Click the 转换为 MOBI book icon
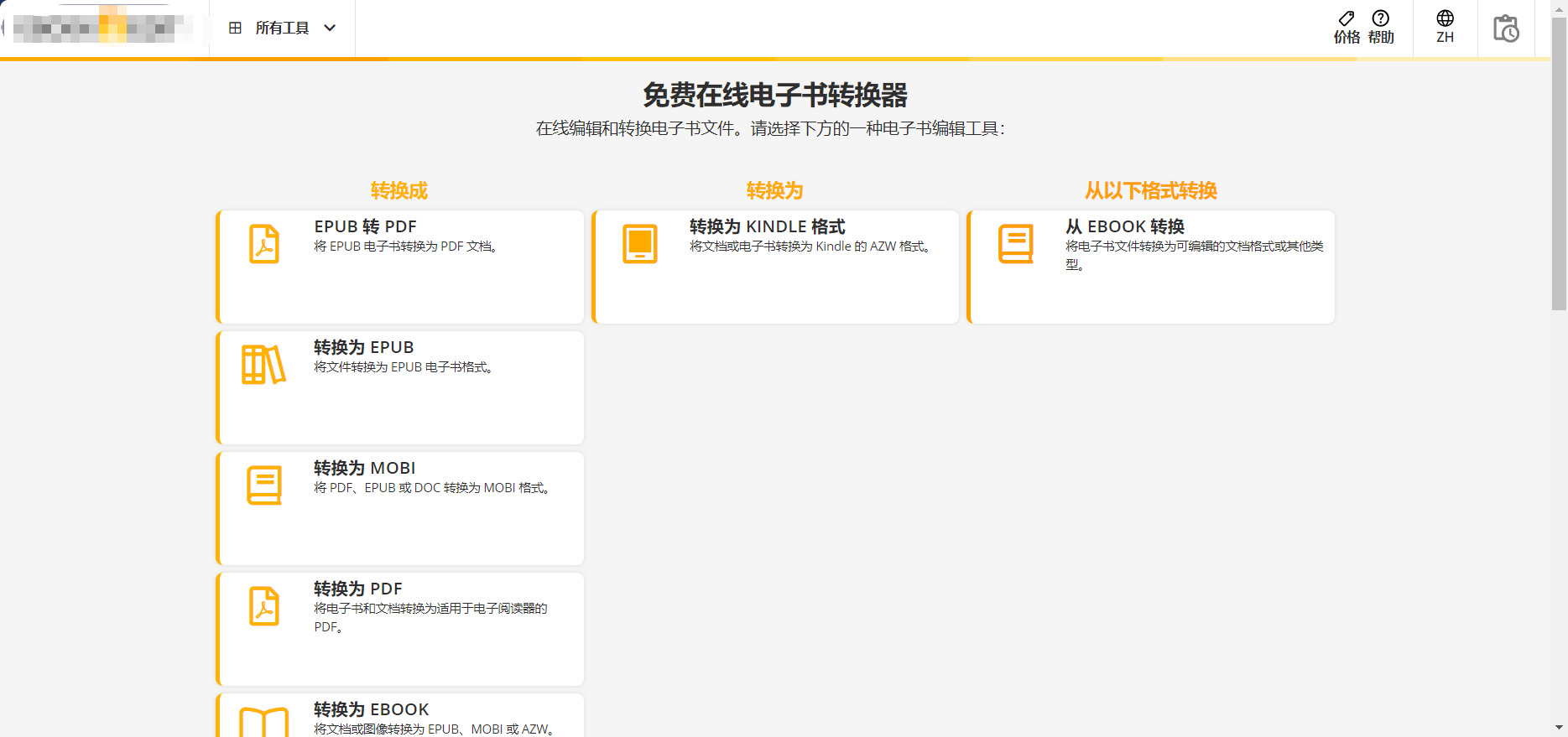The width and height of the screenshot is (1568, 737). tap(264, 485)
